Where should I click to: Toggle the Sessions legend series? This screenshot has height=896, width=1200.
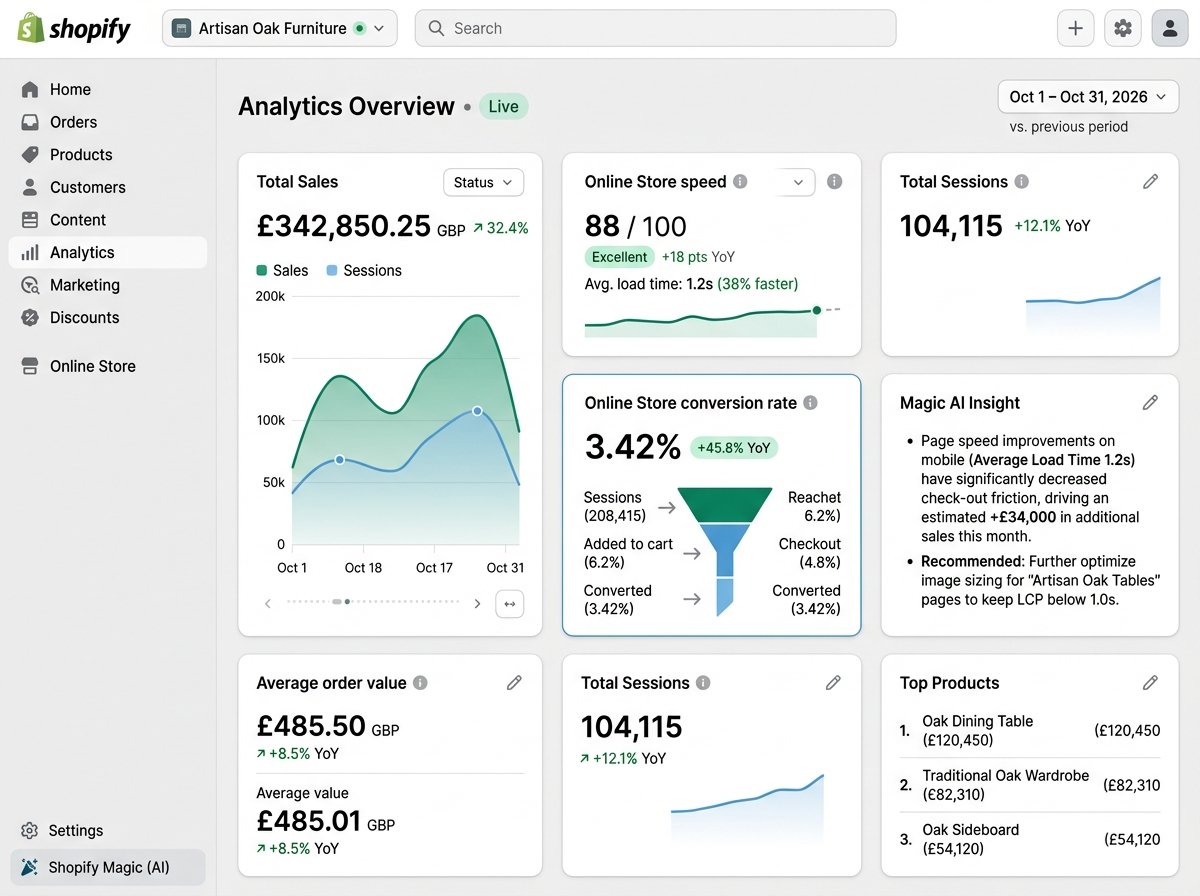pos(365,270)
